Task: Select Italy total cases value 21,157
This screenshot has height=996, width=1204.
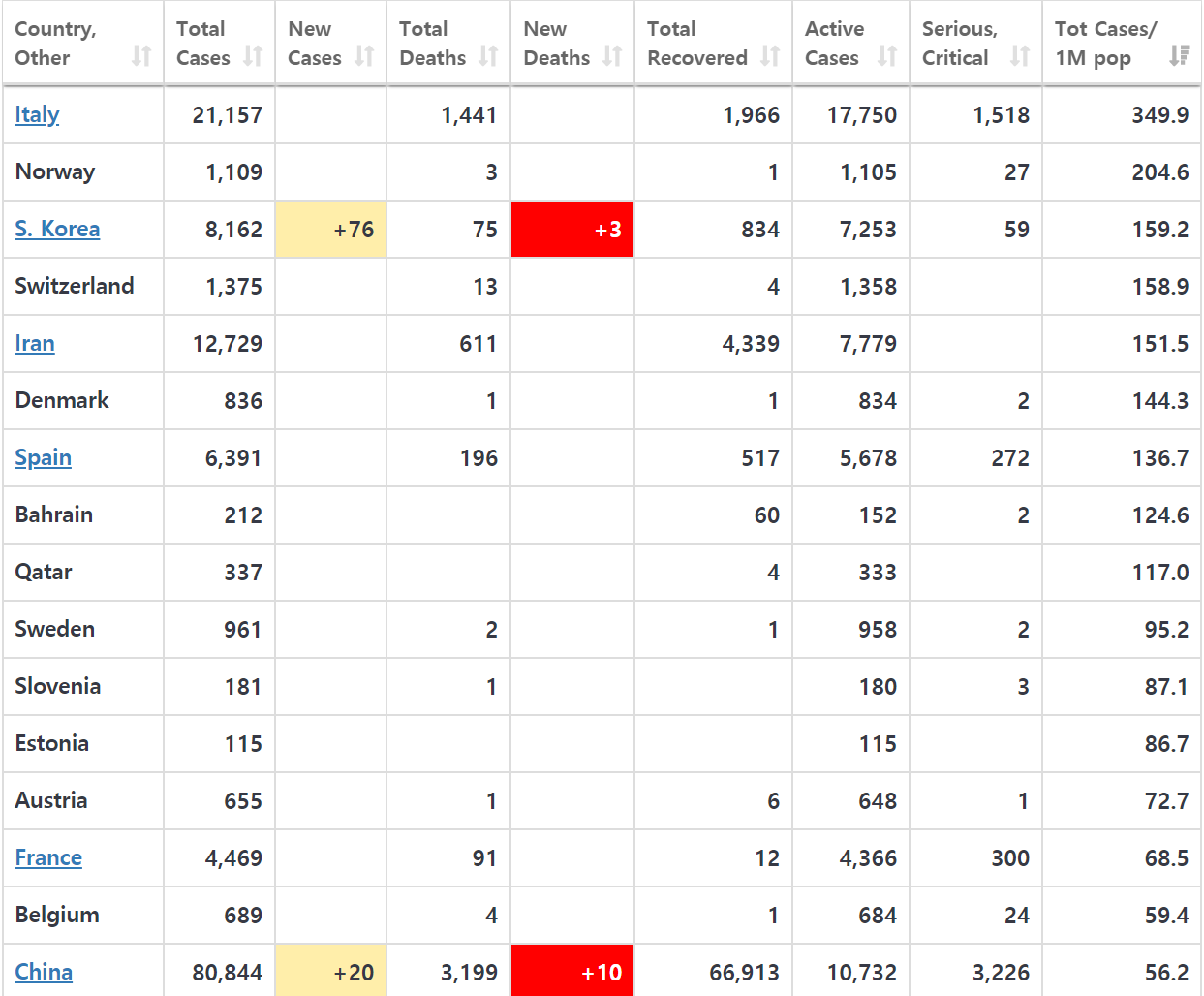Action: point(228,115)
